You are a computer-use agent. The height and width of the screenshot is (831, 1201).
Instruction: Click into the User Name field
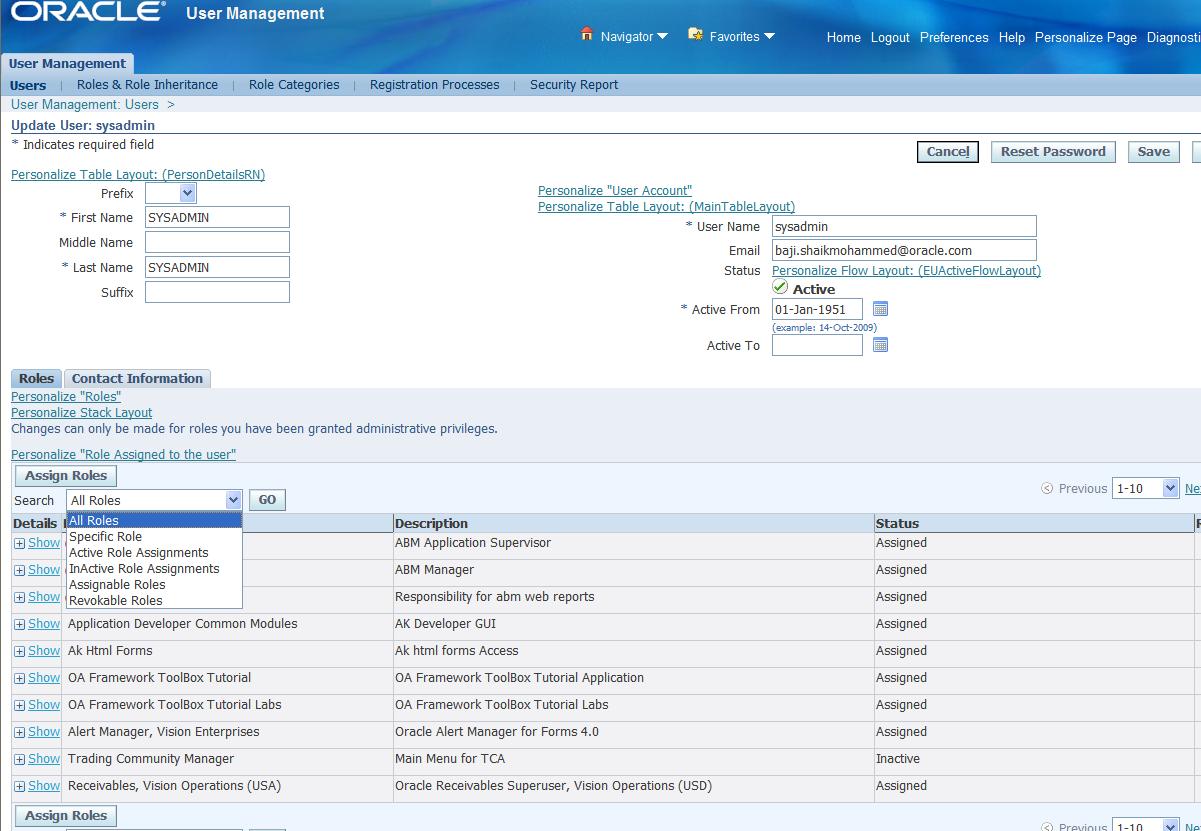coord(904,226)
